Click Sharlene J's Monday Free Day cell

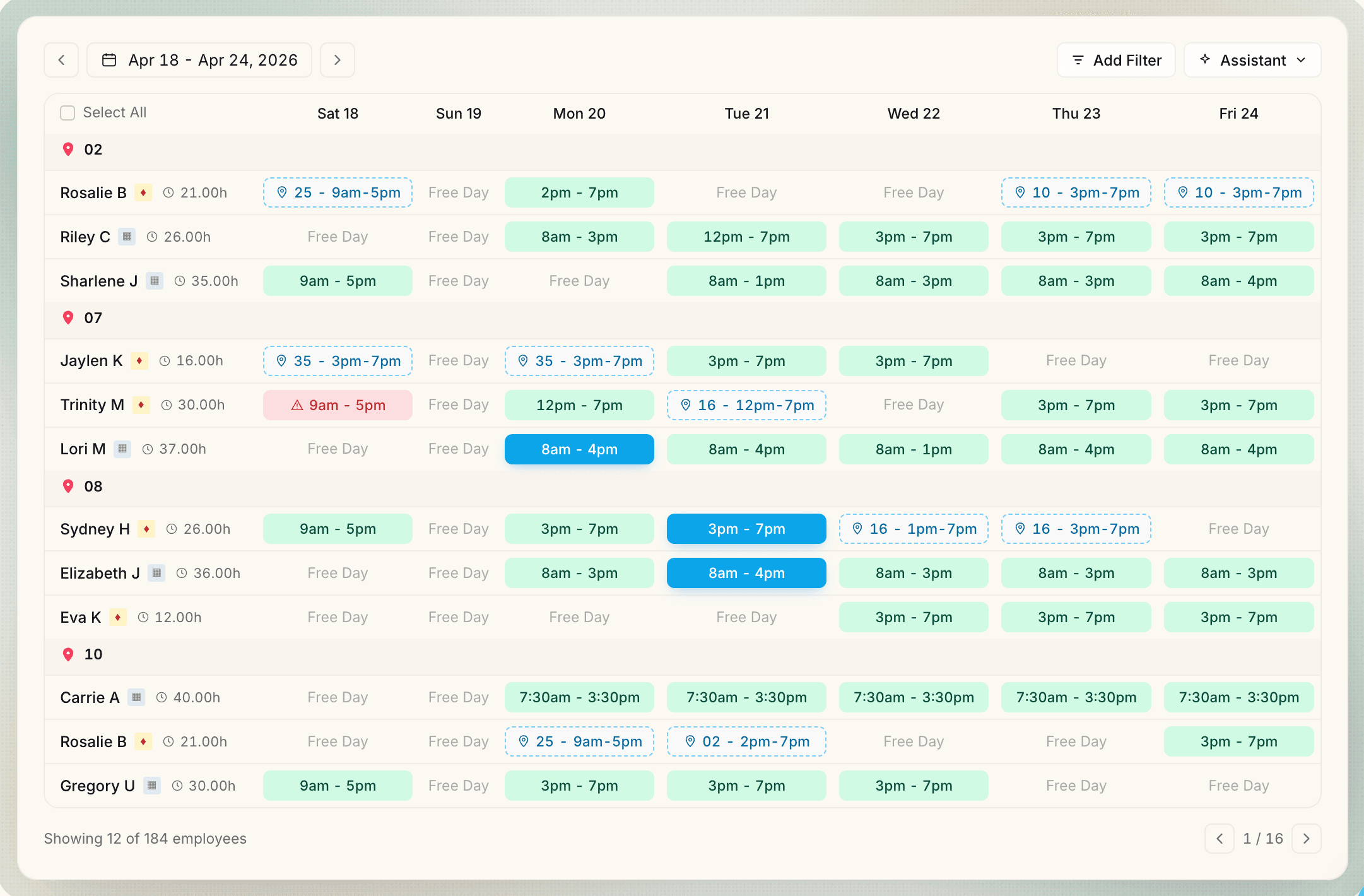tap(579, 281)
